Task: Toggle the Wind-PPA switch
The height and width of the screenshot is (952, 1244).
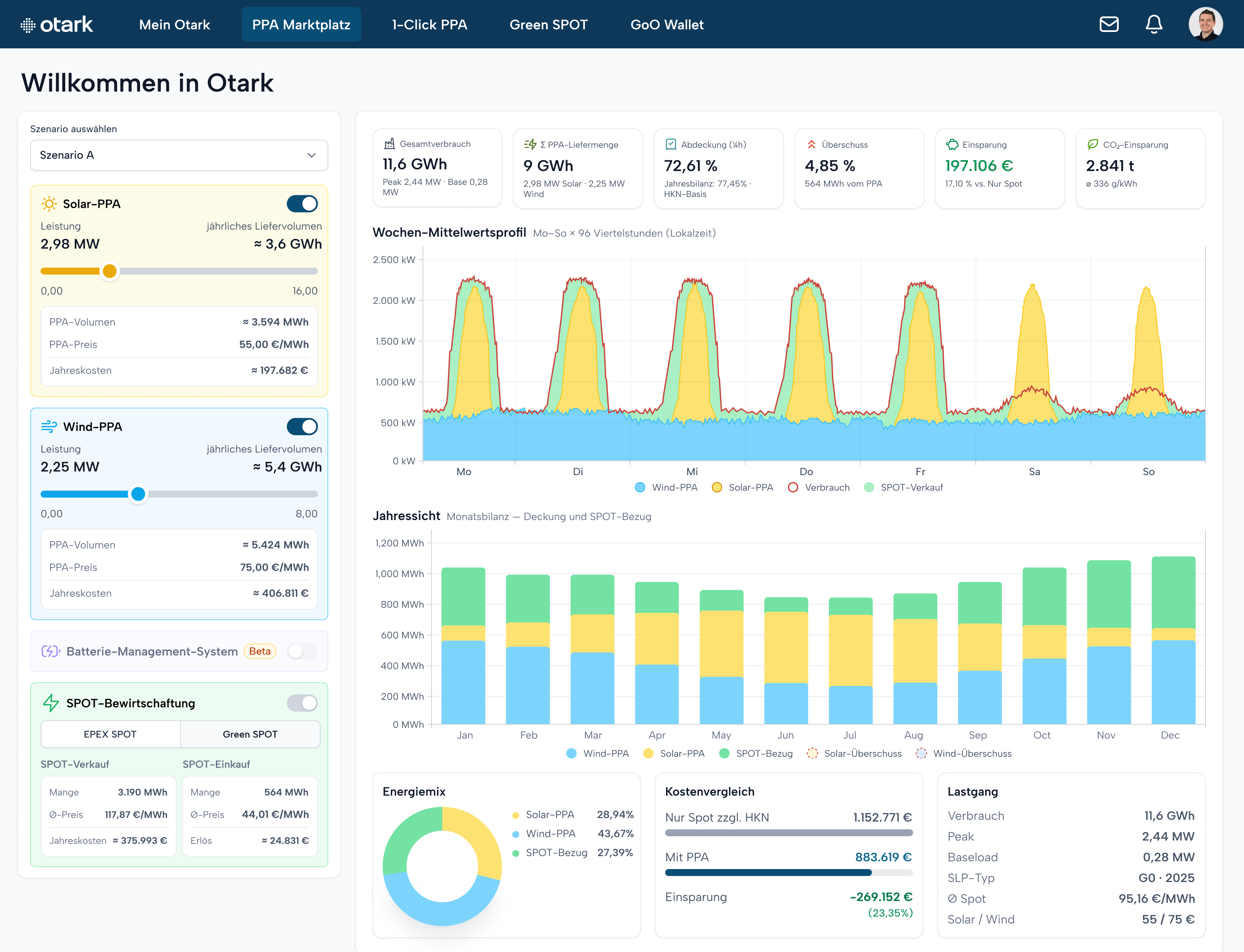Action: [302, 427]
